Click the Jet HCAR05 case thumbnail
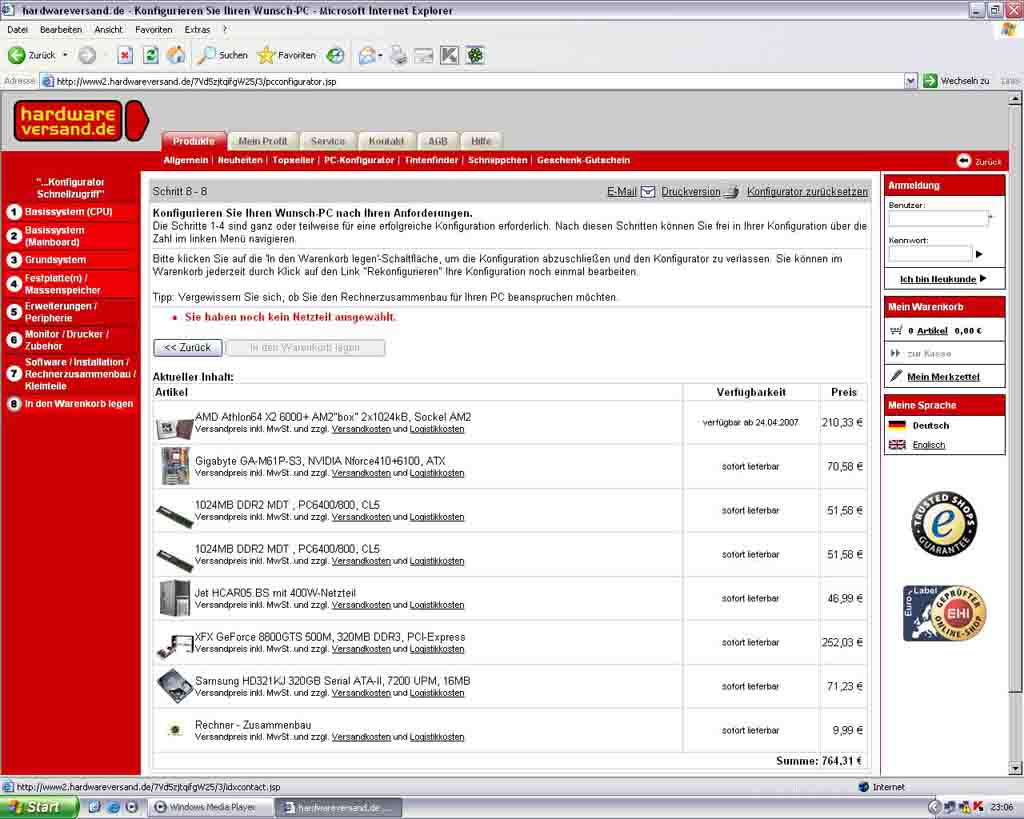This screenshot has height=819, width=1024. [x=174, y=598]
